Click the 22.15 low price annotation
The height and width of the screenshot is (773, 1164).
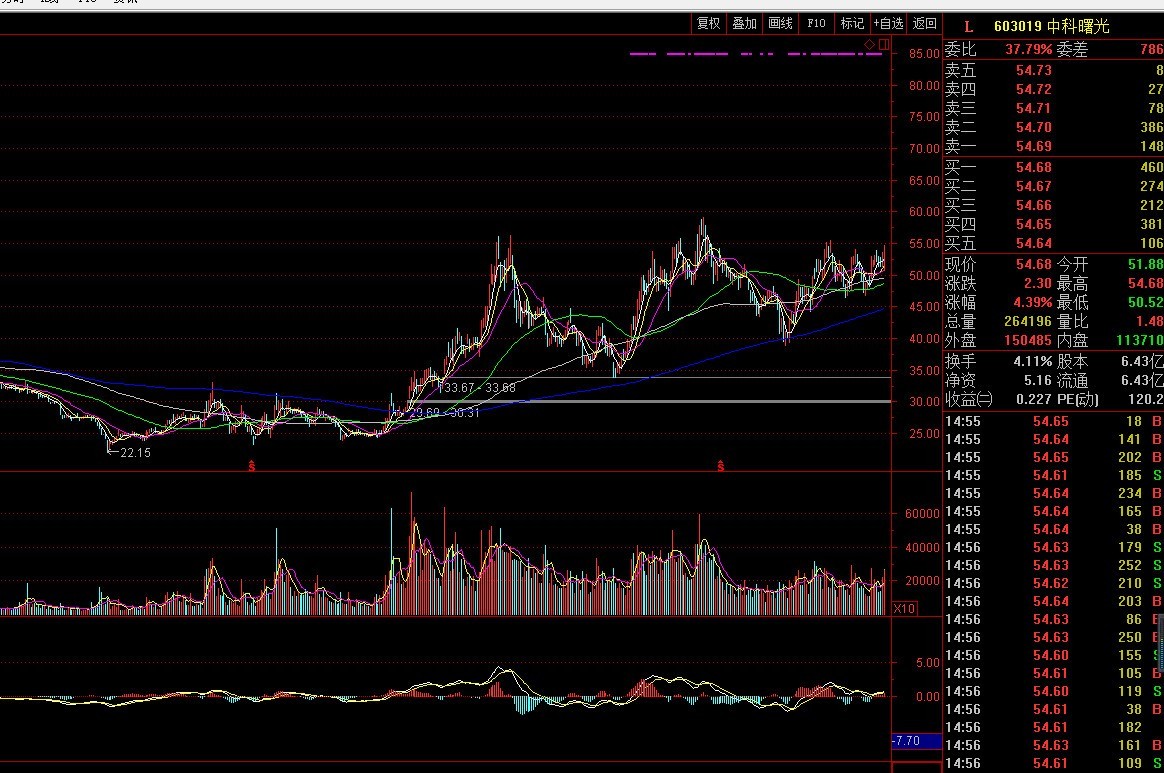tap(135, 453)
